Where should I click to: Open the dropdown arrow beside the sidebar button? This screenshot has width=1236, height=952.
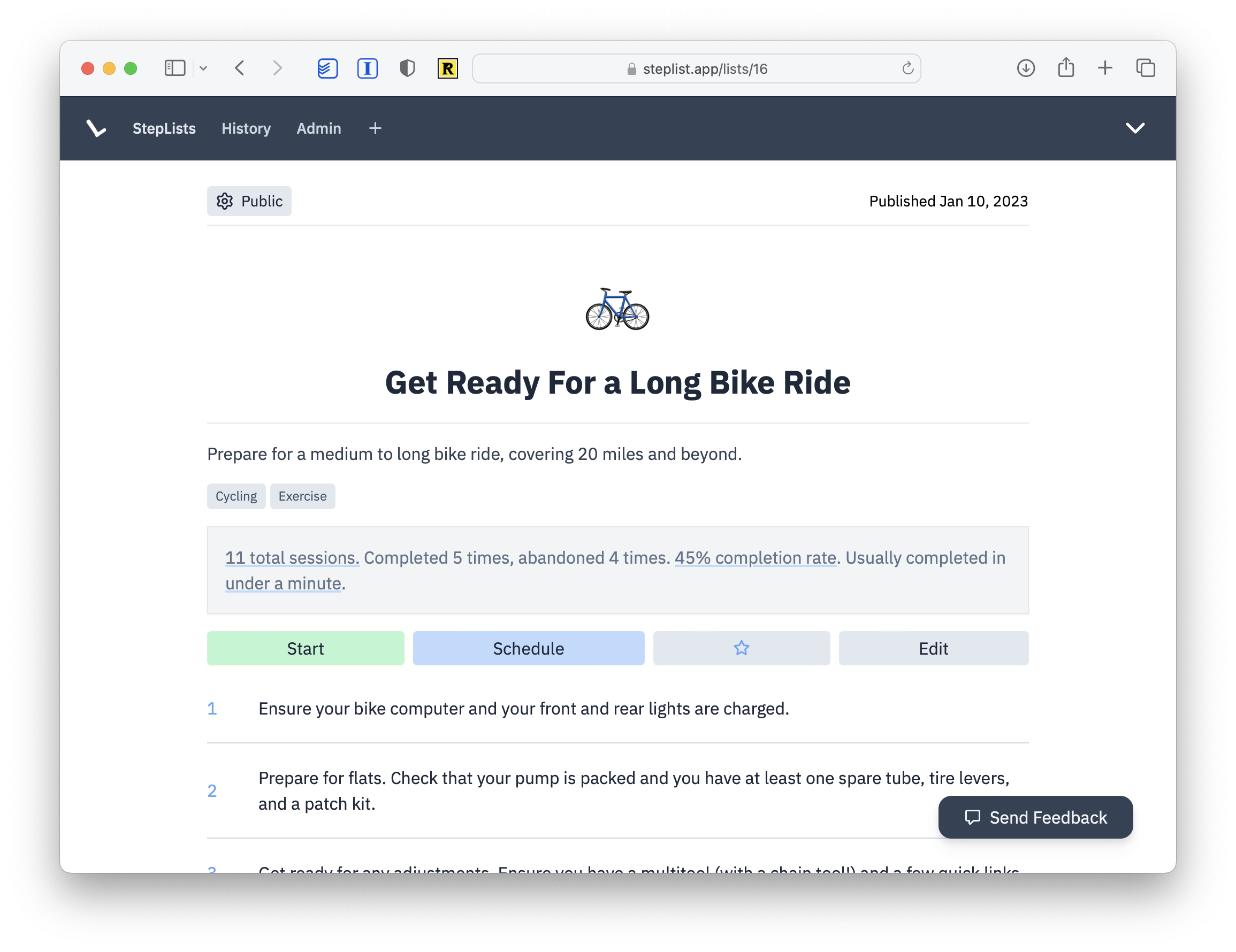tap(204, 68)
